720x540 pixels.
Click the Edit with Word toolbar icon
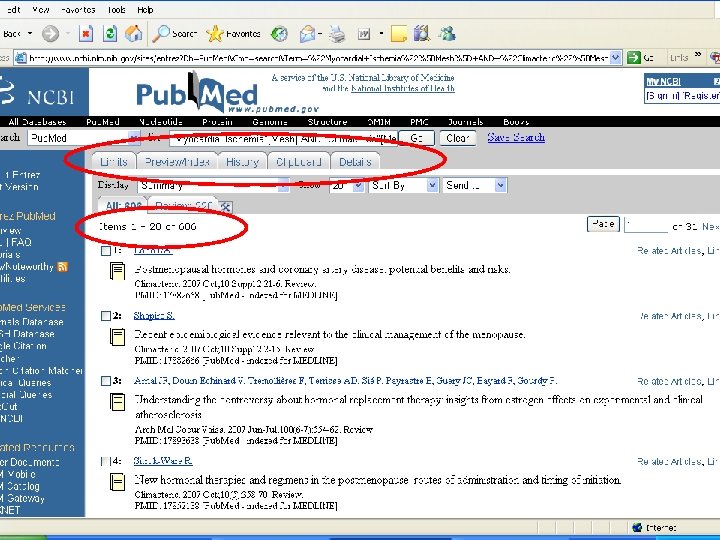(x=364, y=34)
